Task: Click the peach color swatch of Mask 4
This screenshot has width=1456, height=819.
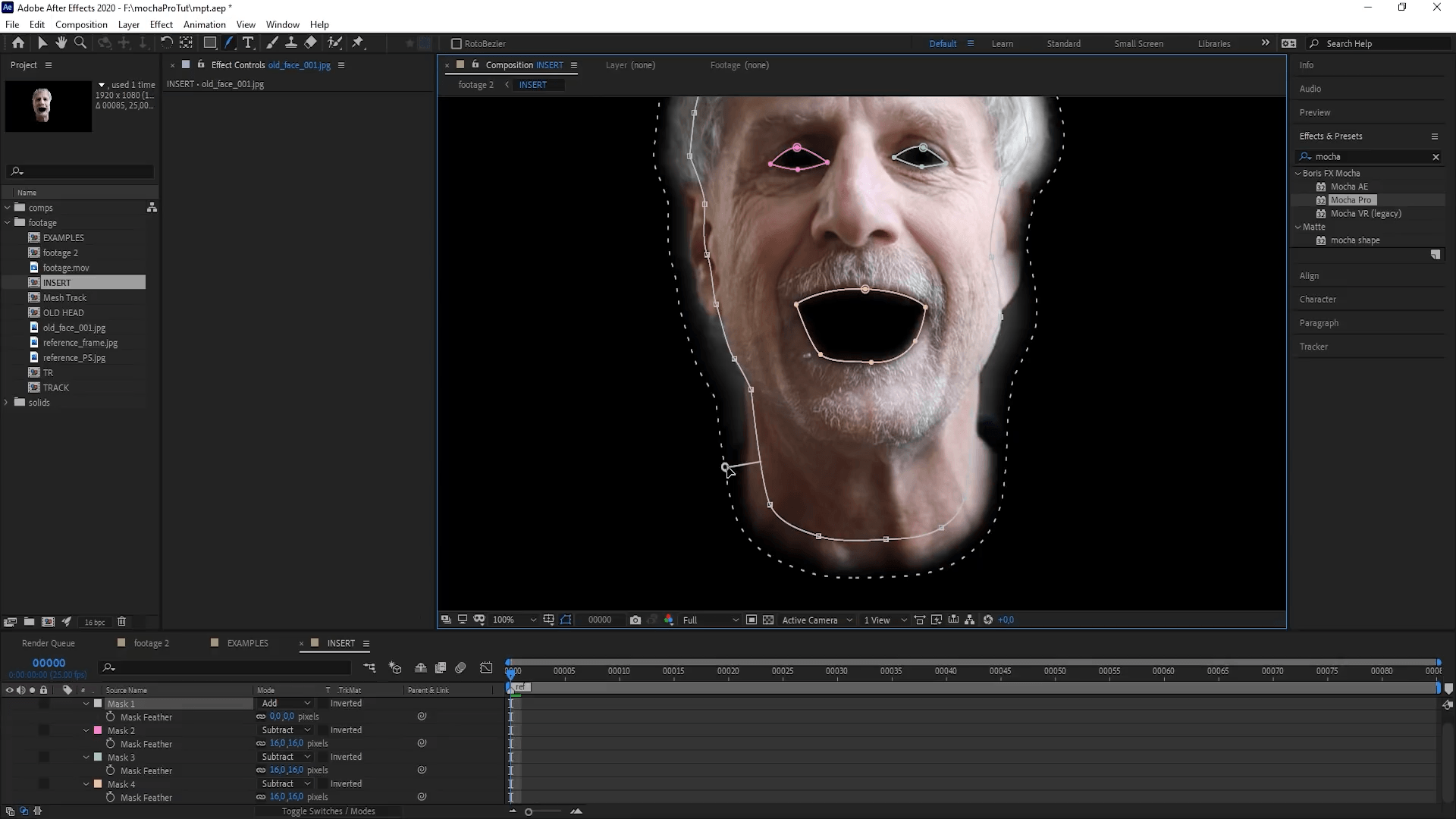Action: [98, 784]
